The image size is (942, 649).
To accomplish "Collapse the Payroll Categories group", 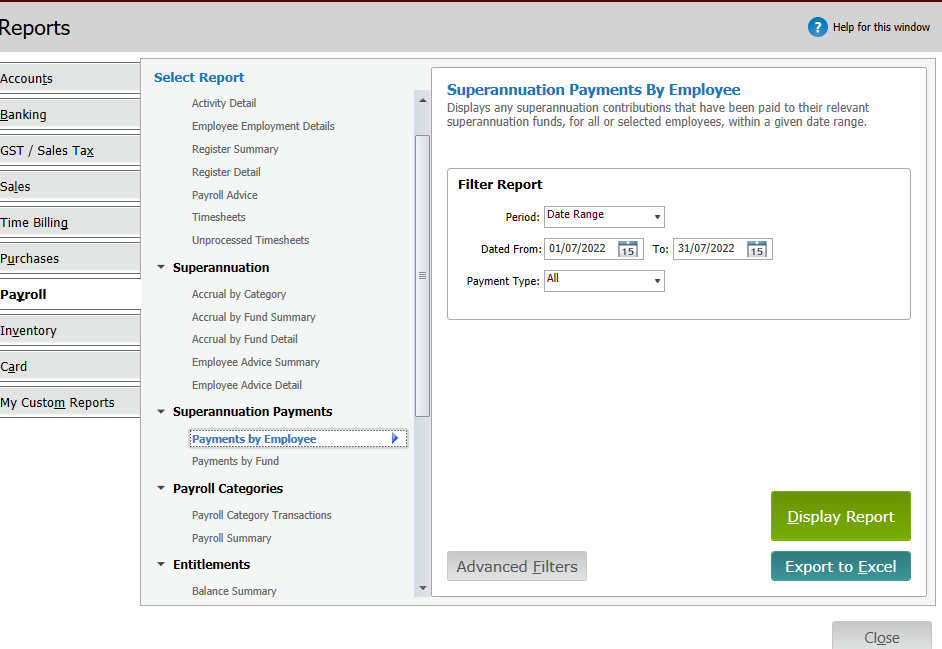I will [160, 488].
